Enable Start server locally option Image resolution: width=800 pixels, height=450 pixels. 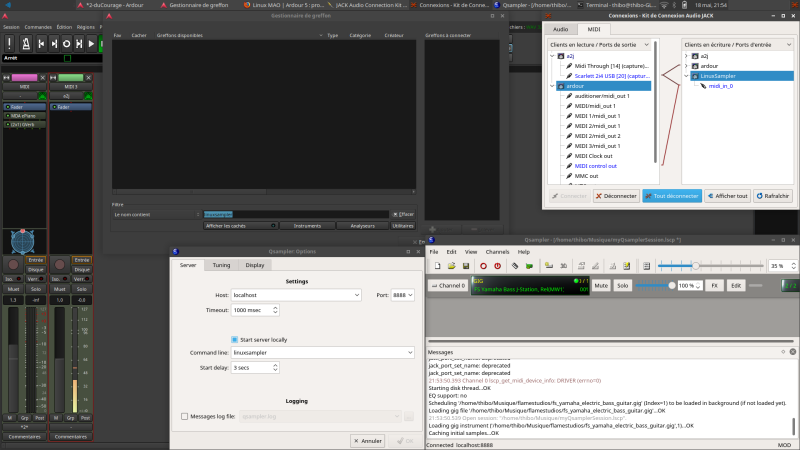click(235, 339)
